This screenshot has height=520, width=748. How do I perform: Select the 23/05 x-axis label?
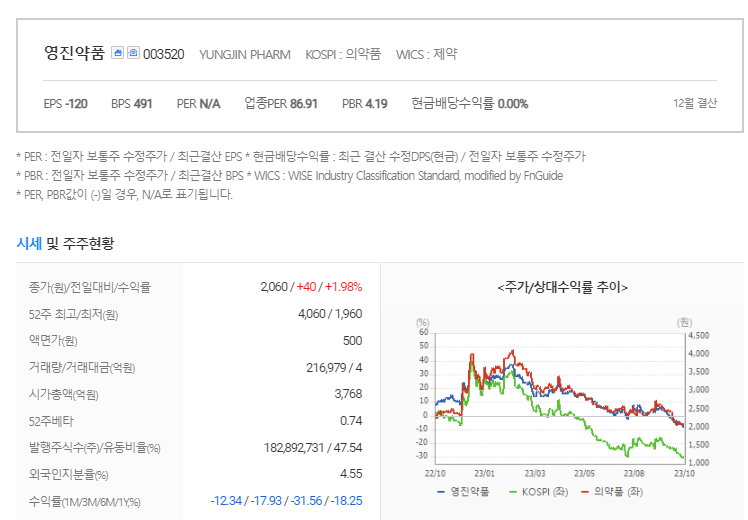click(584, 473)
